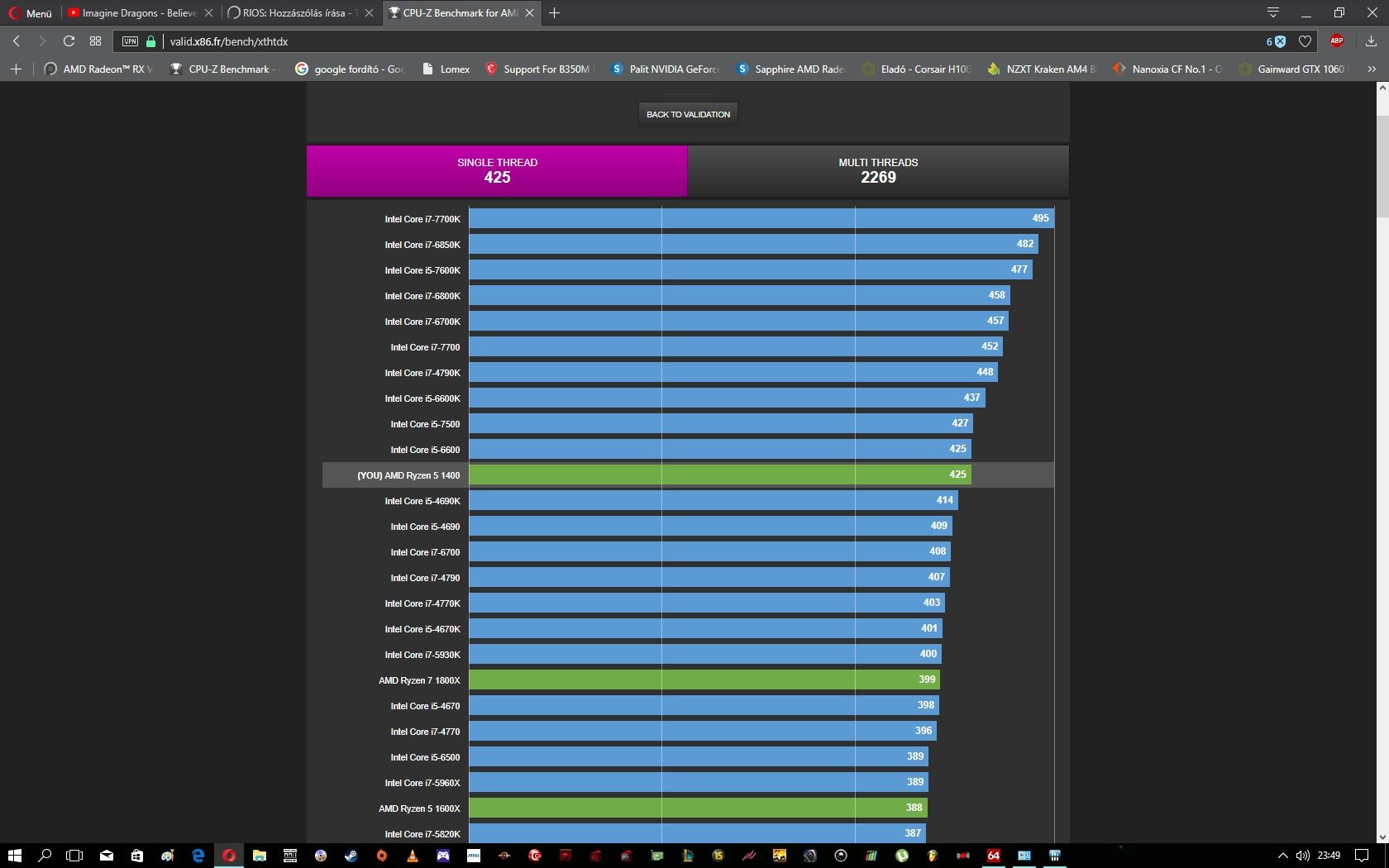Click the AMD Ryzen 5 1600X label

tap(419, 808)
